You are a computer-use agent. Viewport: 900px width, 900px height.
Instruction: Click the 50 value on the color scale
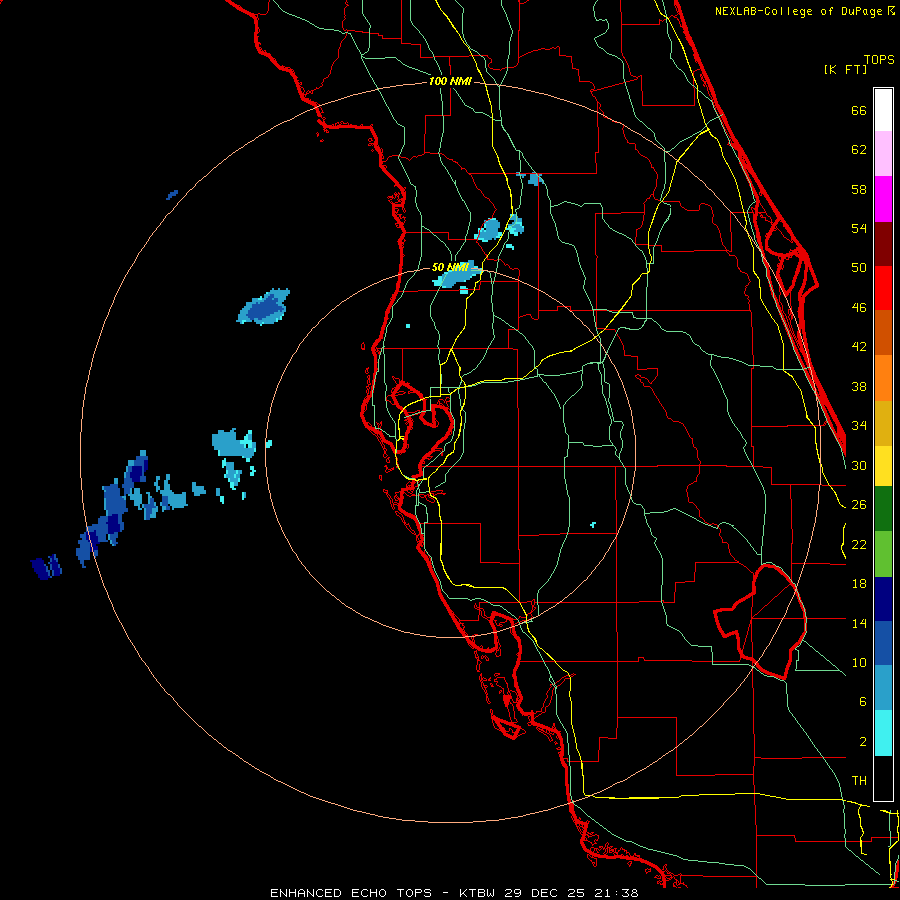[859, 268]
